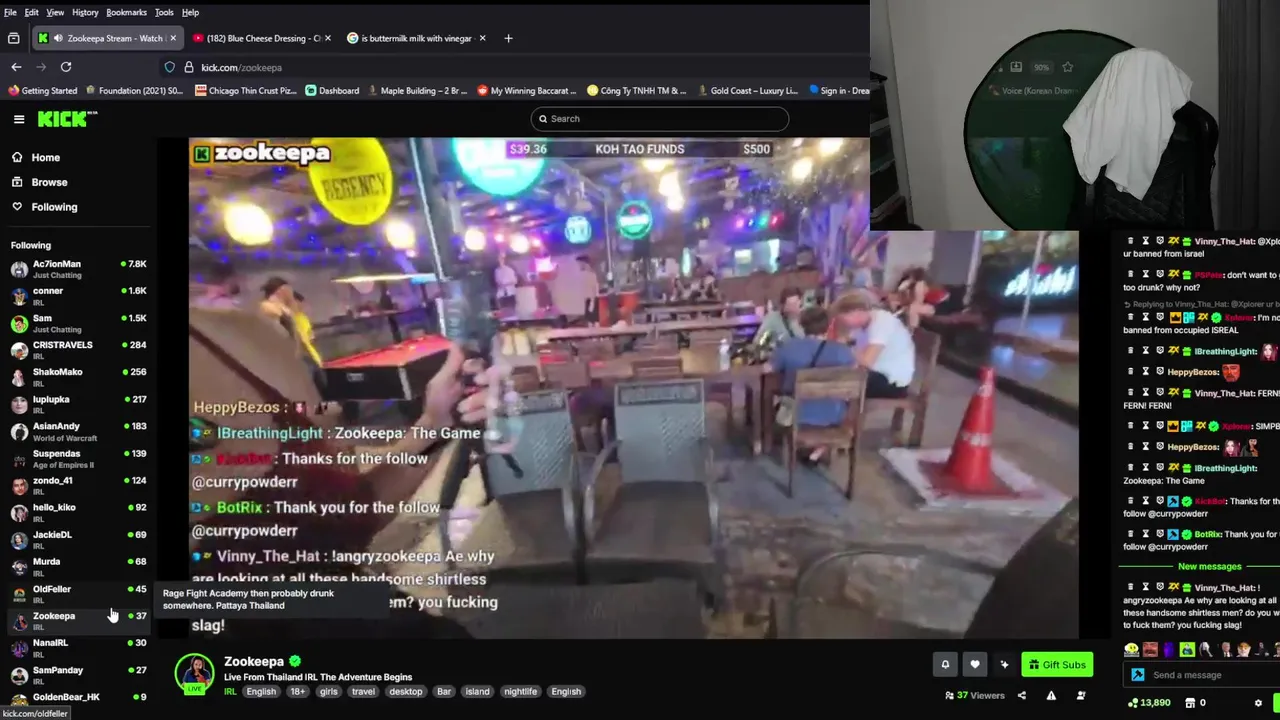Open the Bookmarks menu

126,12
